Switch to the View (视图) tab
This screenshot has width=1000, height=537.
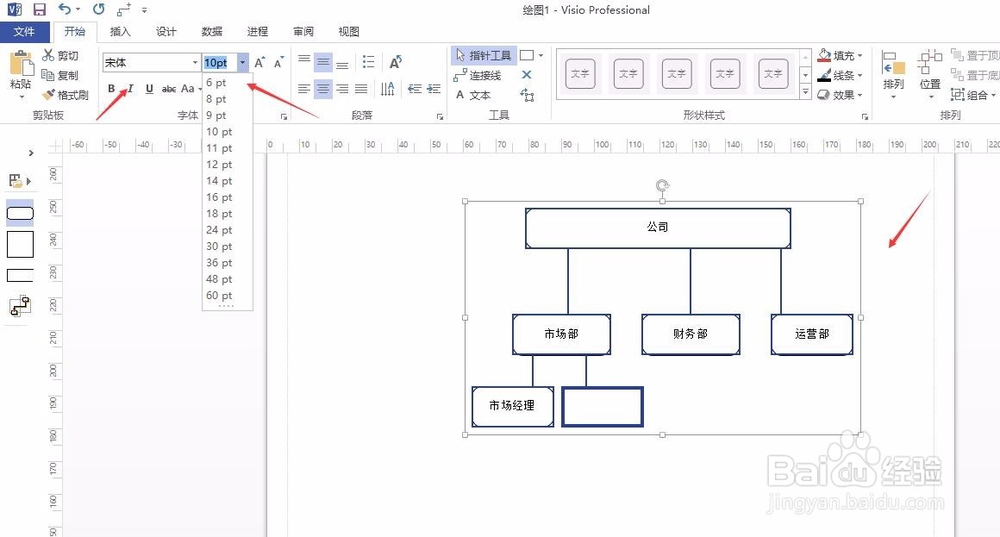click(x=349, y=31)
